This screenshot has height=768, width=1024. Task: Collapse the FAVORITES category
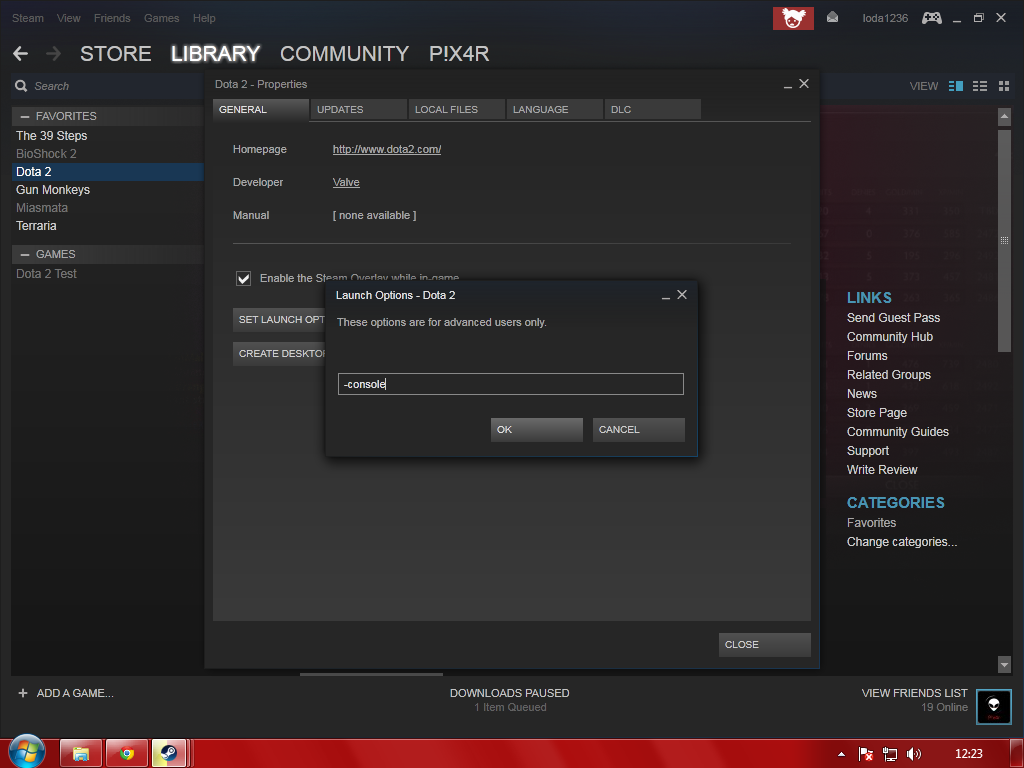click(25, 116)
